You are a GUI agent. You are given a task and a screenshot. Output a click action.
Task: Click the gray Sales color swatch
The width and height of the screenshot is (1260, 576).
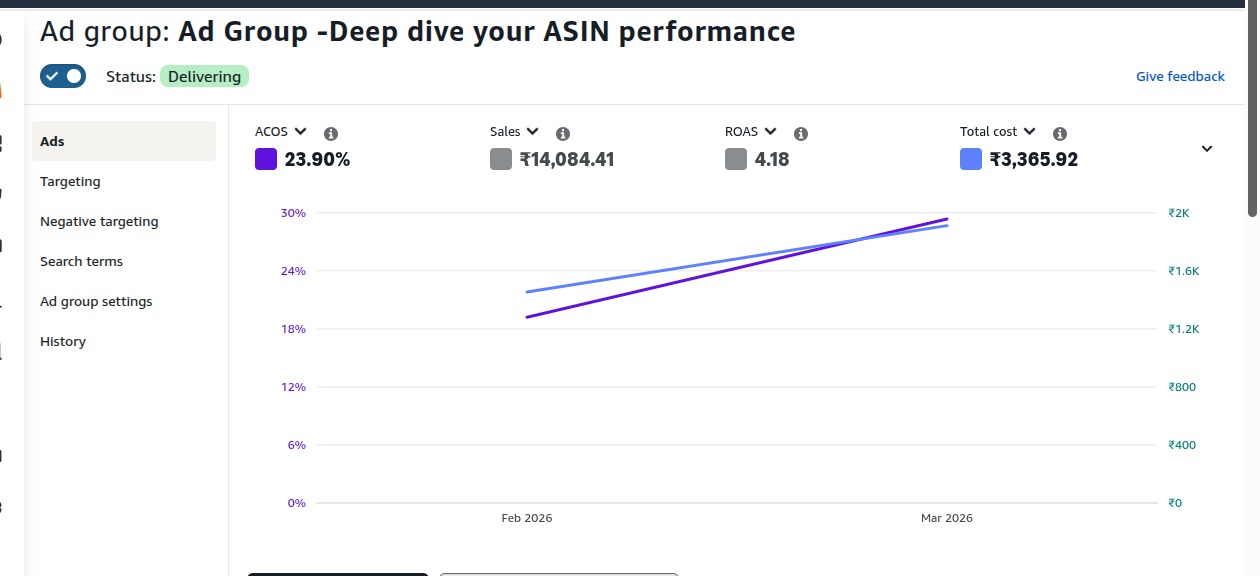tap(501, 159)
